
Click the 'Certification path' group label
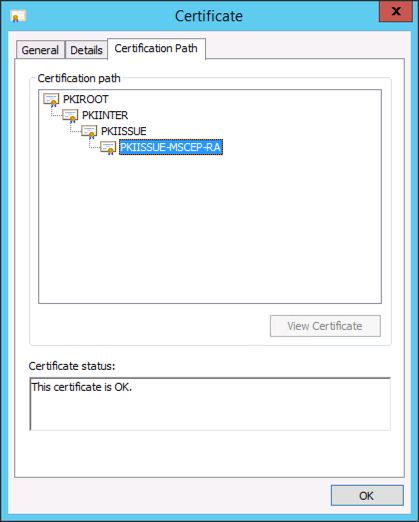tap(79, 78)
